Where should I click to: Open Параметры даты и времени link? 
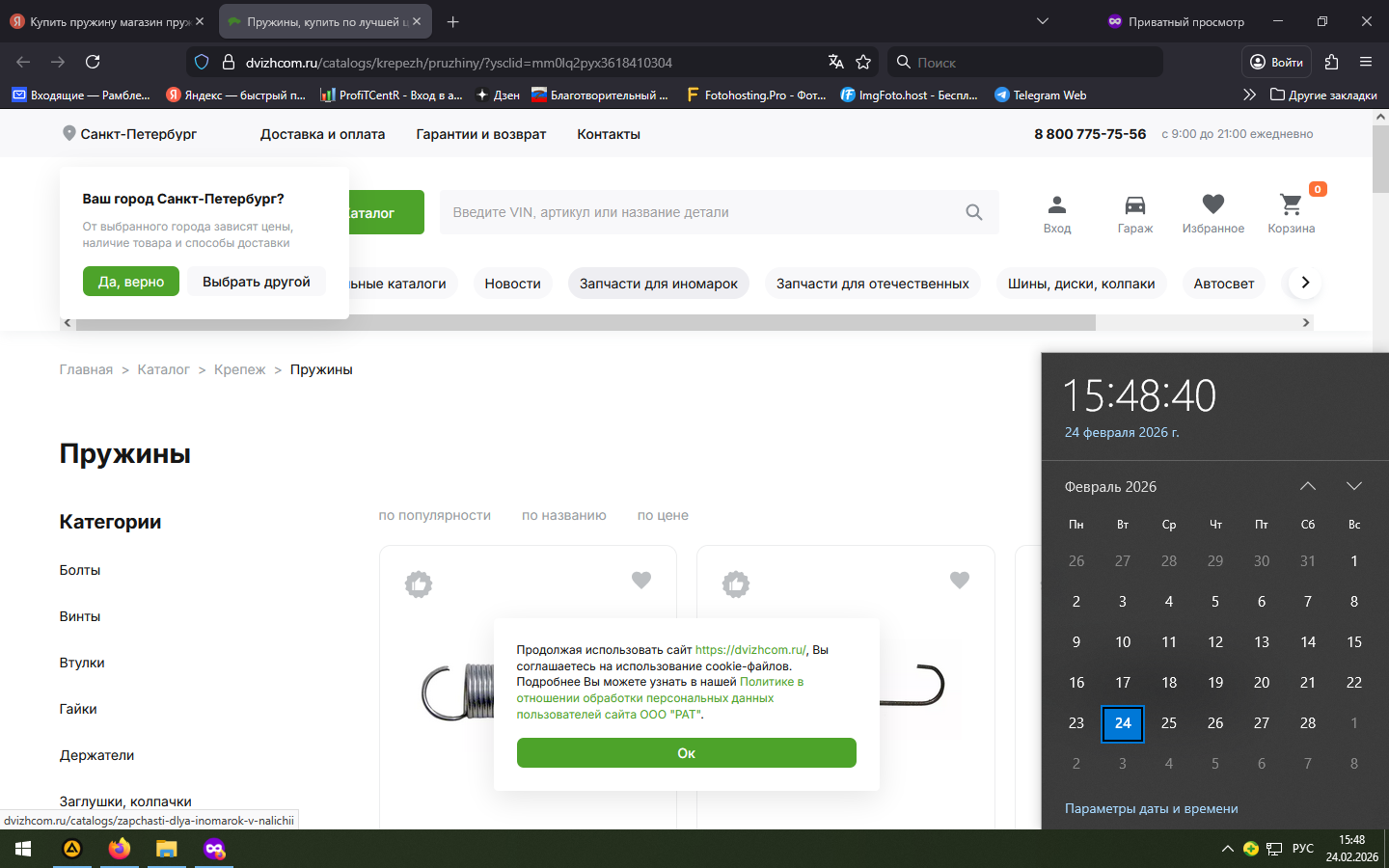(x=1151, y=808)
